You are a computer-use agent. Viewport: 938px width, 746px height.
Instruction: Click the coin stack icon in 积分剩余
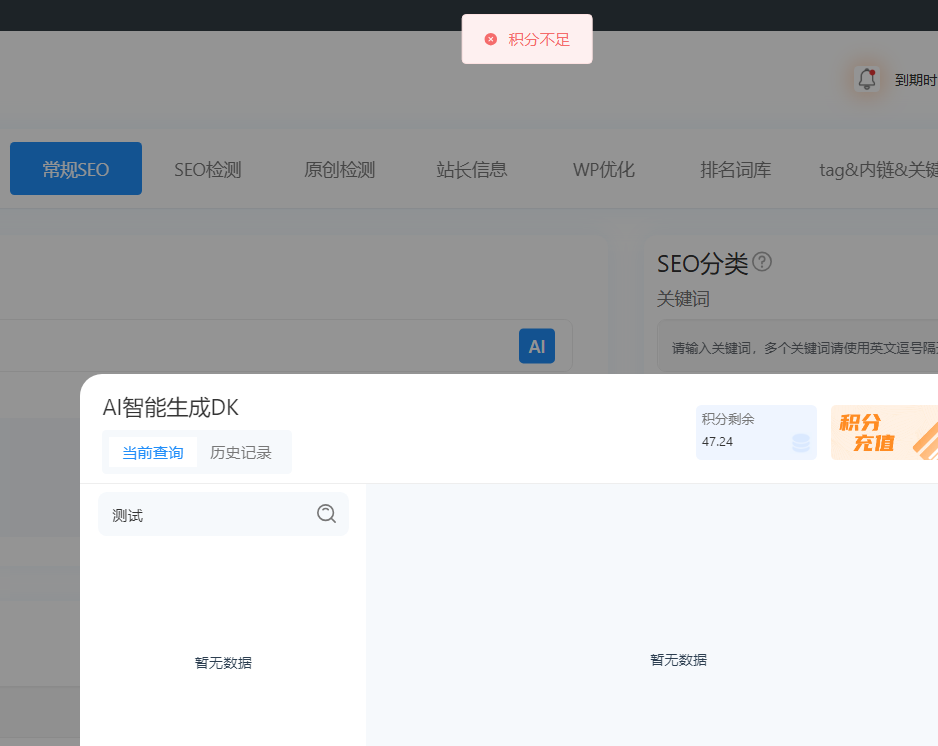(801, 443)
